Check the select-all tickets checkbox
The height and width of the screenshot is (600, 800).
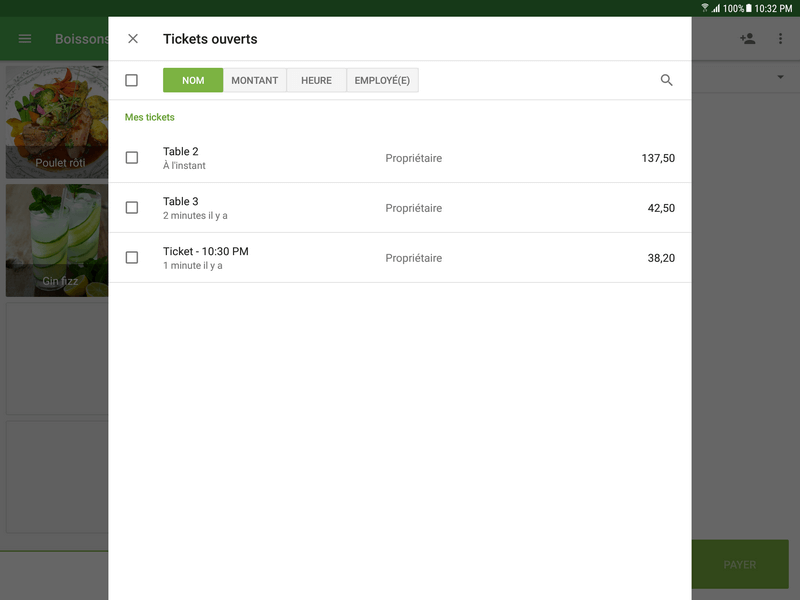[x=131, y=79]
